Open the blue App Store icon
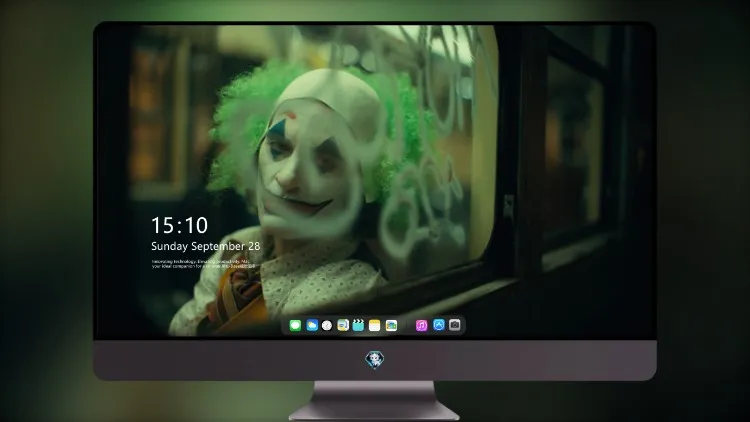This screenshot has height=422, width=750. (x=439, y=325)
